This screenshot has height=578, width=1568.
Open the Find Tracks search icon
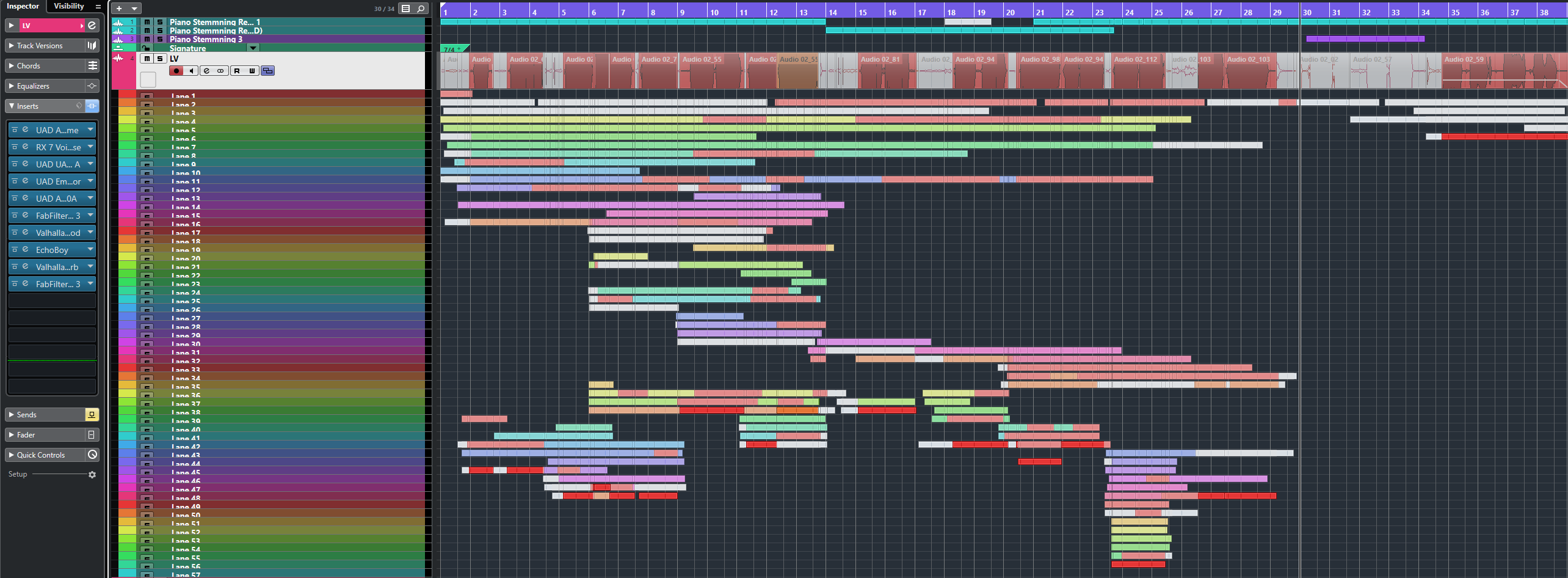tap(421, 9)
